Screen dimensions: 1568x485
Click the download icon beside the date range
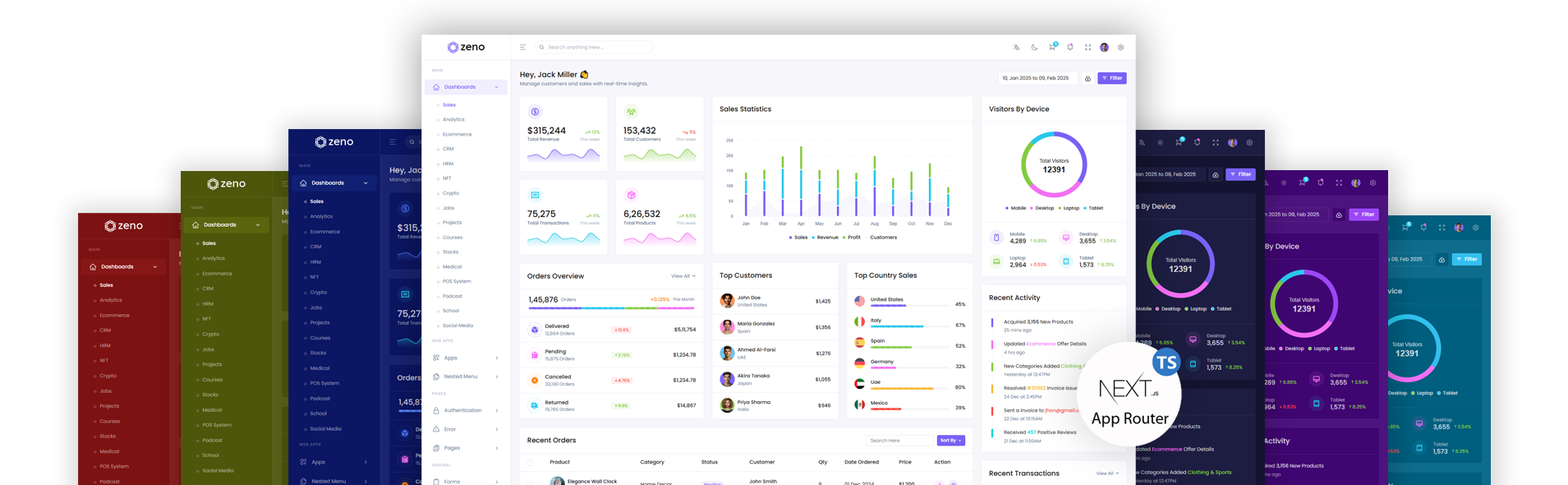coord(1087,79)
